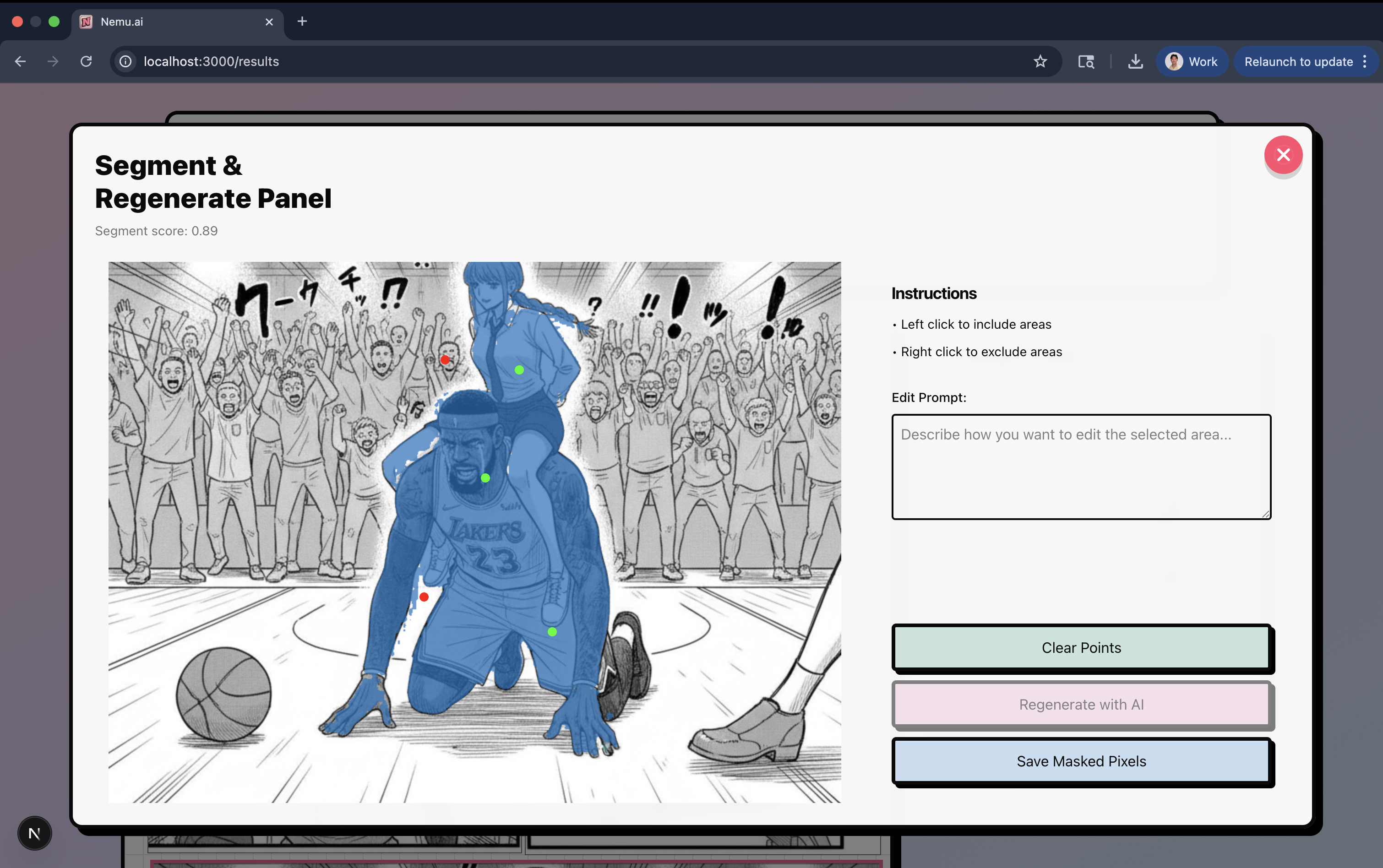1383x868 pixels.
Task: Open the Work profile menu
Action: click(1191, 61)
